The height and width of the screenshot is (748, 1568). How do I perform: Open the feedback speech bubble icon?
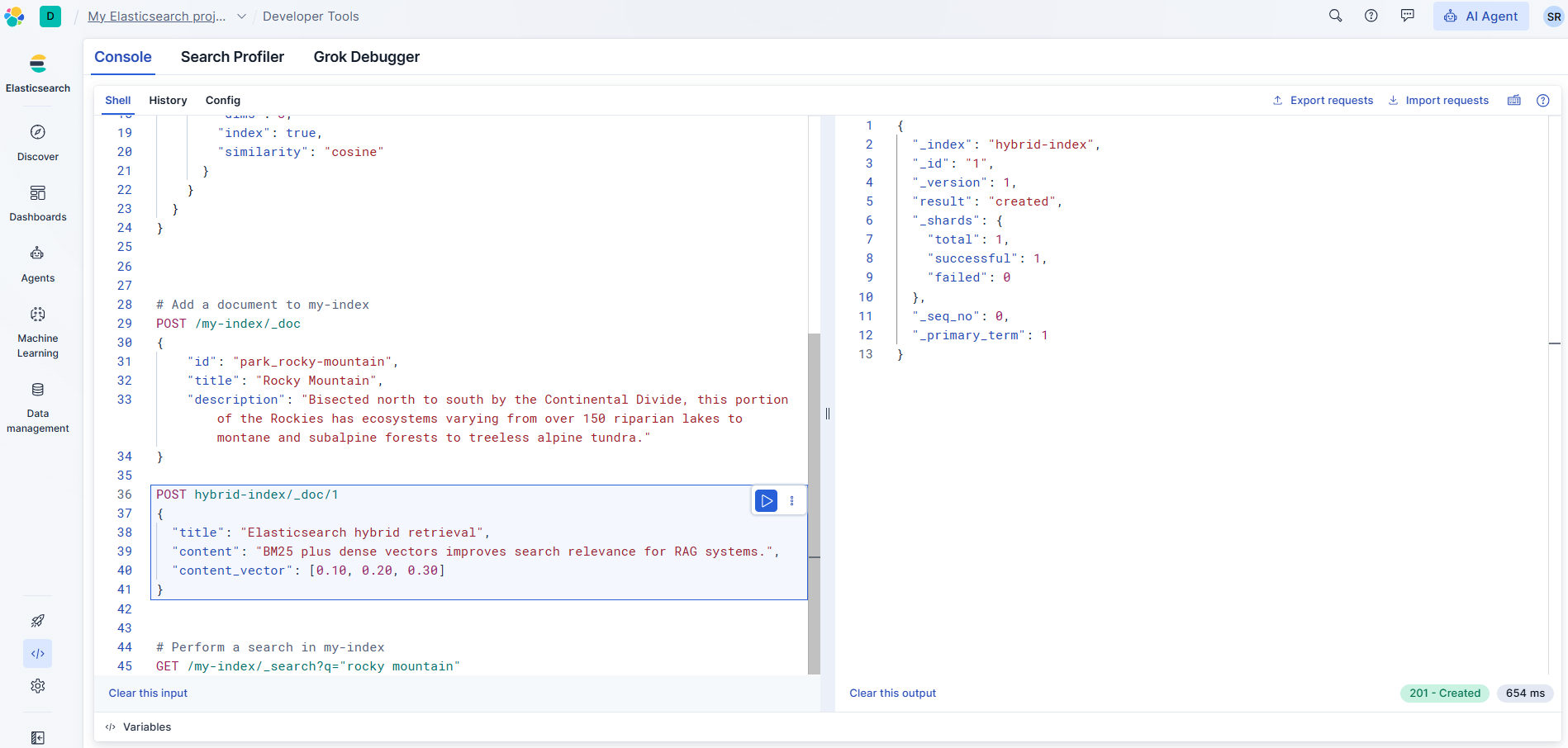1408,17
